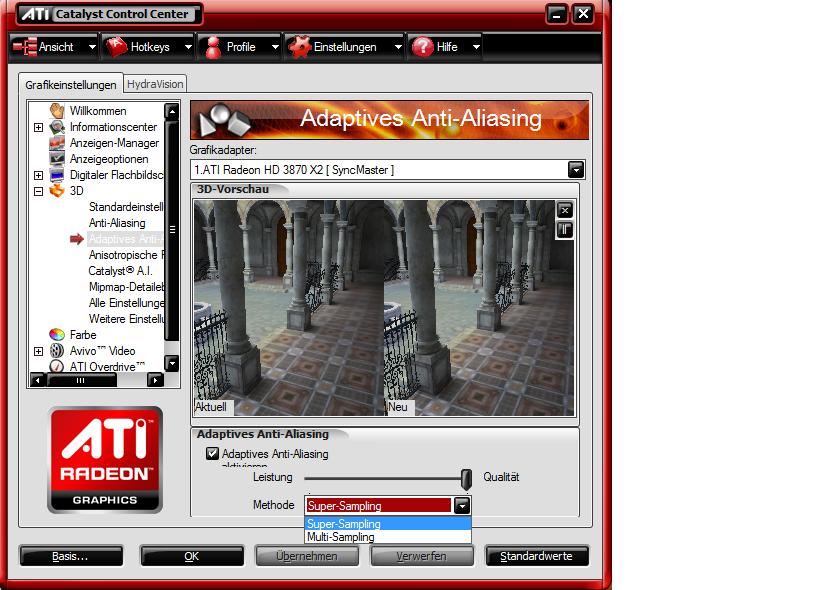Screen dimensions: 840x590
Task: Pause the 3D preview animation
Action: (565, 230)
